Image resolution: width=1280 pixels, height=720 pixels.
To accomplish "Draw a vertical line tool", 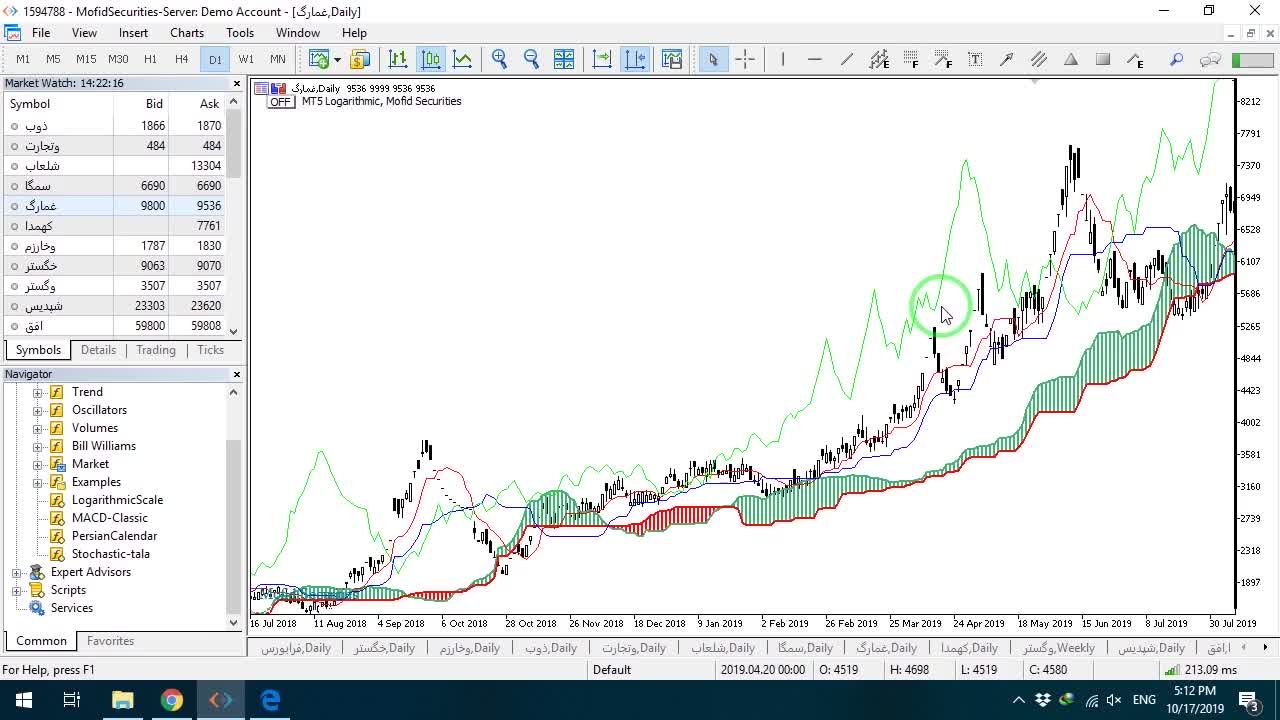I will click(783, 59).
